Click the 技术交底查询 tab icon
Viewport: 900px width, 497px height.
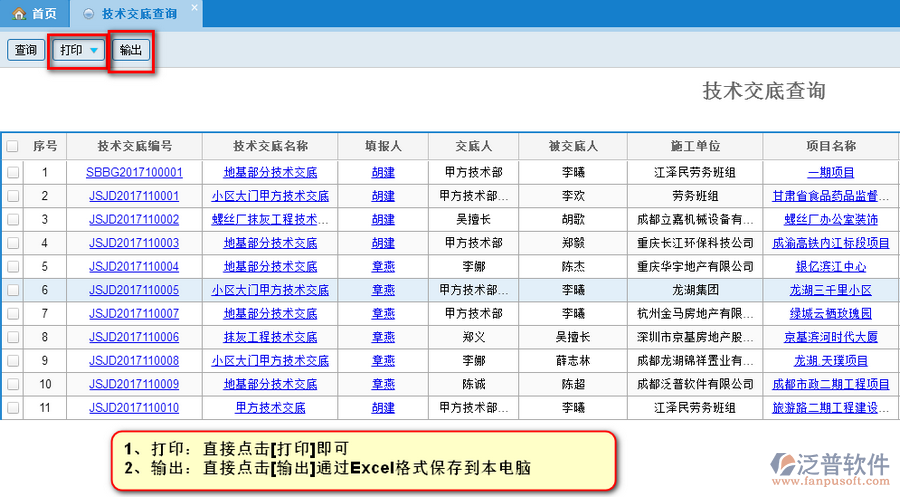89,14
